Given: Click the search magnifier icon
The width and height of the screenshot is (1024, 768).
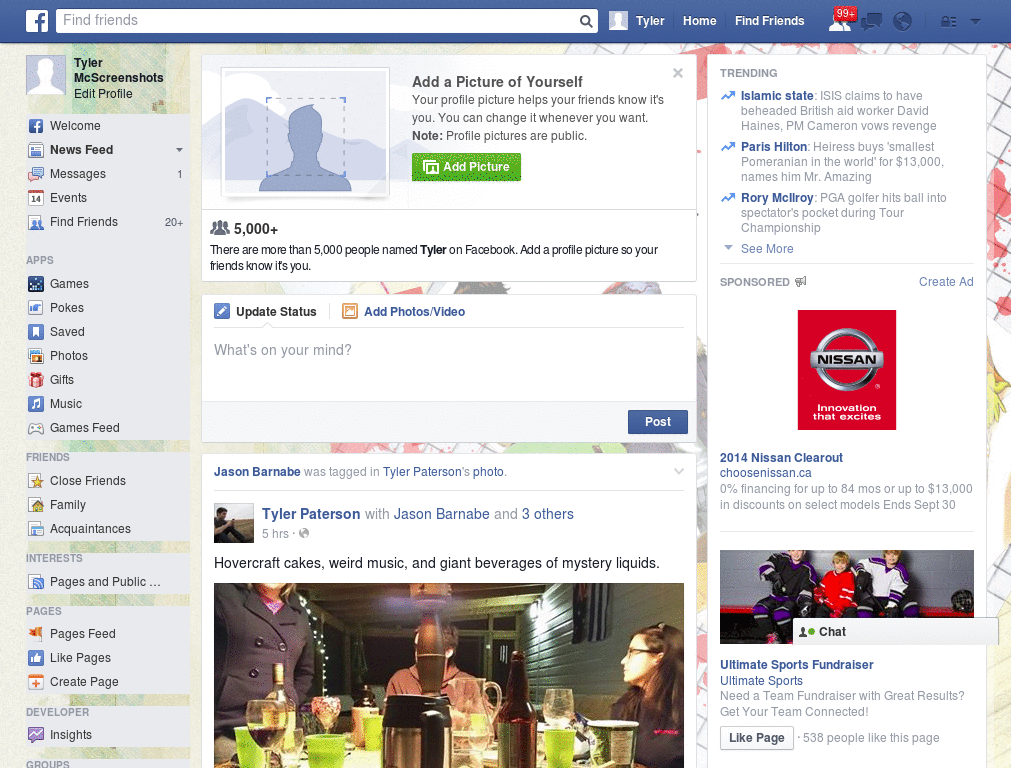Looking at the screenshot, I should [586, 21].
